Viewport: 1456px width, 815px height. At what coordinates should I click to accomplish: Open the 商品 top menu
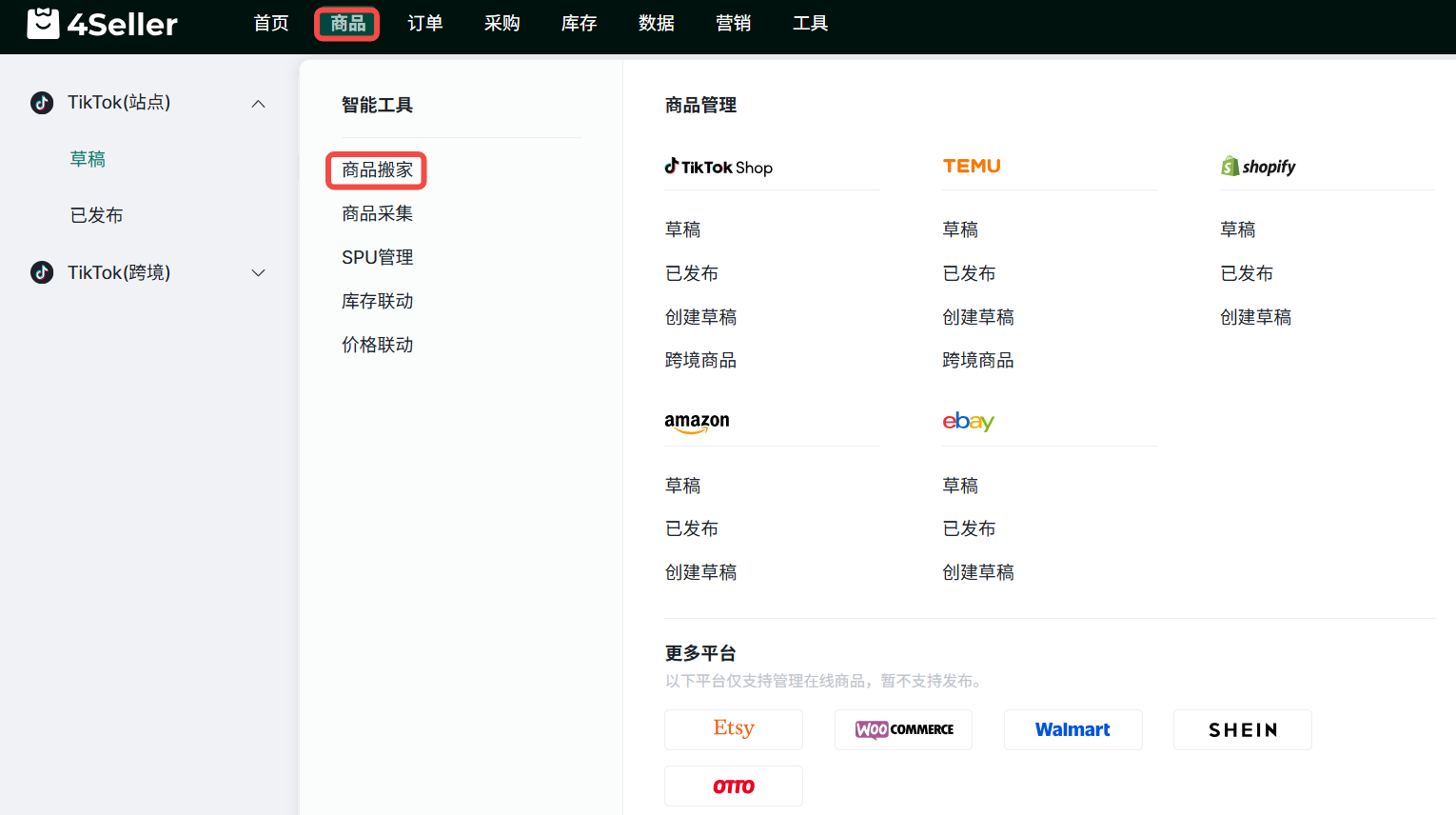(347, 24)
